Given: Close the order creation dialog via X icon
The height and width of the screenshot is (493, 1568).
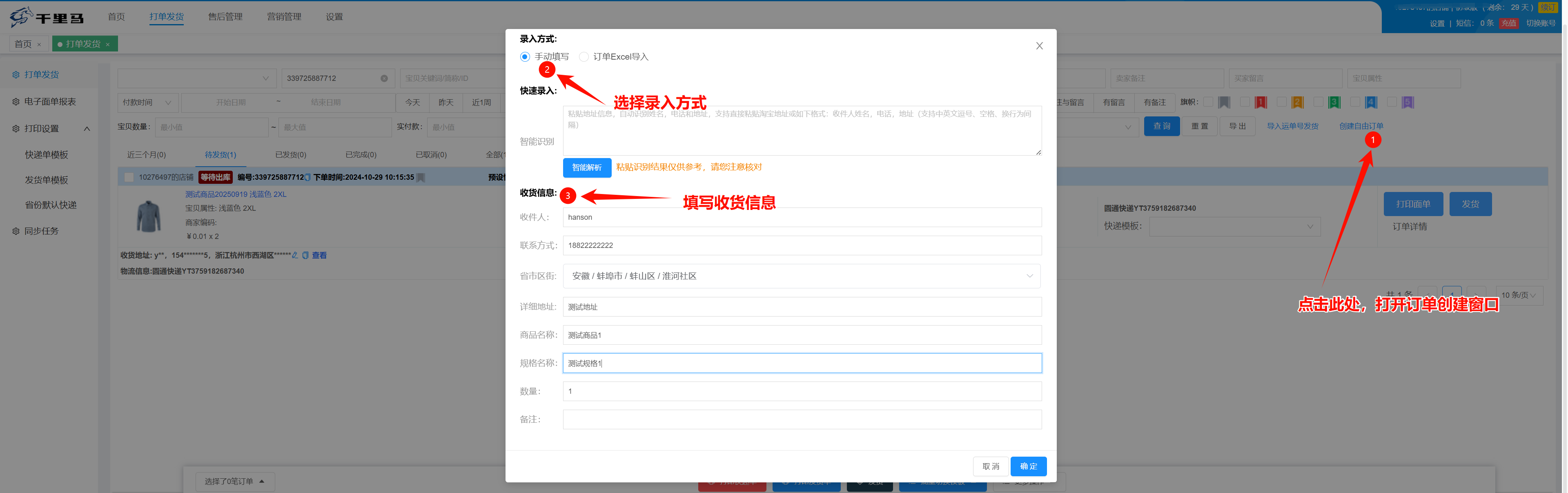Looking at the screenshot, I should point(1039,46).
